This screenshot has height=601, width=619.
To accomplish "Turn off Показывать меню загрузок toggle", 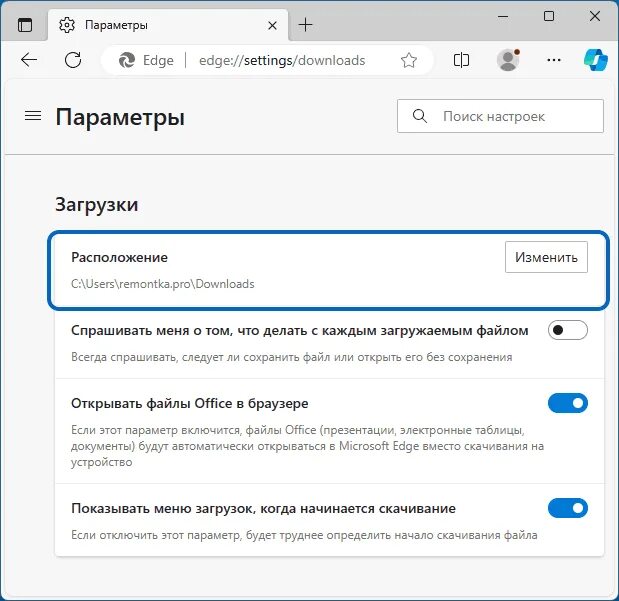I will [568, 508].
